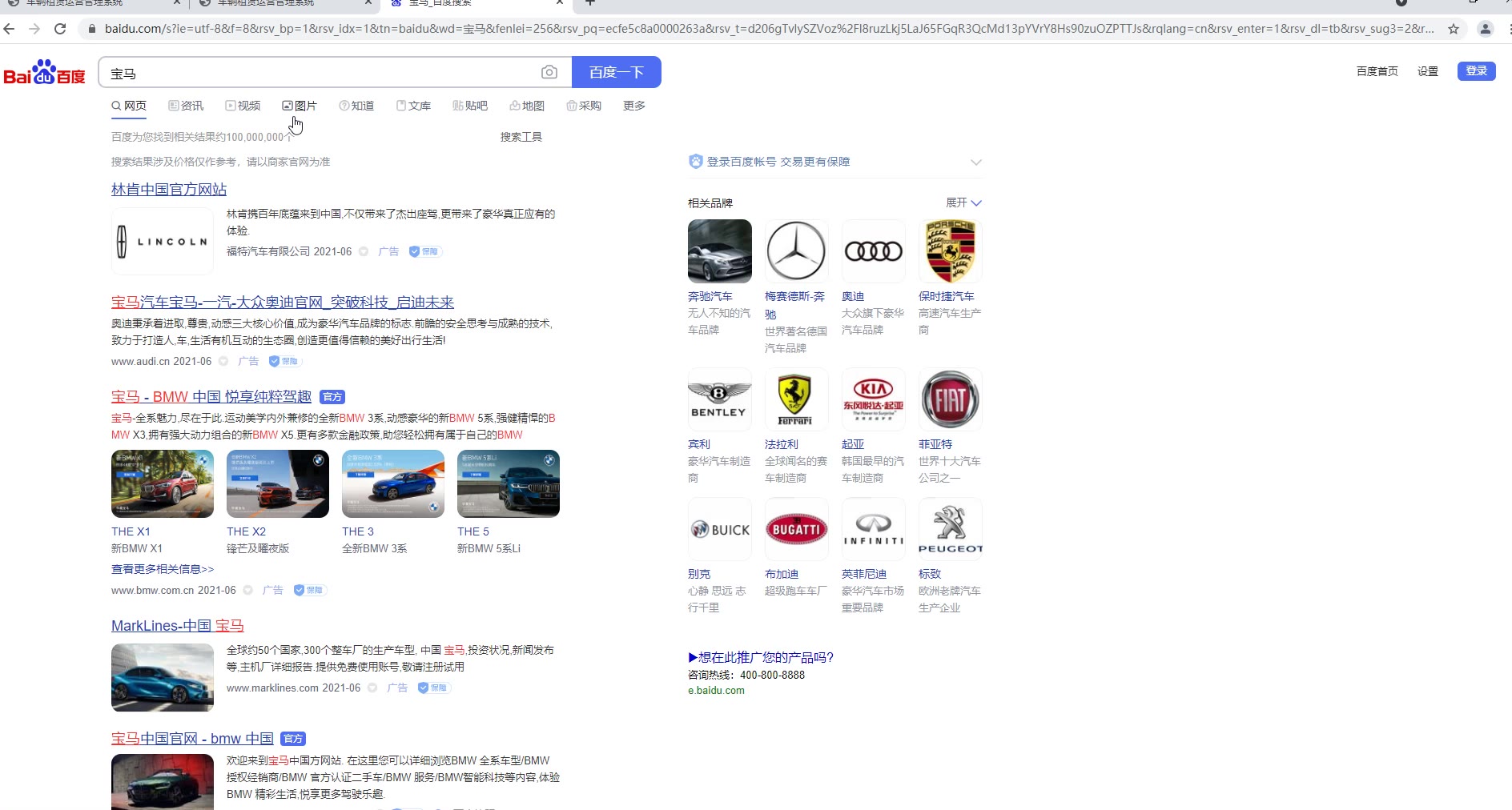Click the 保障 badge next to www.audi.cn
The width and height of the screenshot is (1512, 810).
284,361
